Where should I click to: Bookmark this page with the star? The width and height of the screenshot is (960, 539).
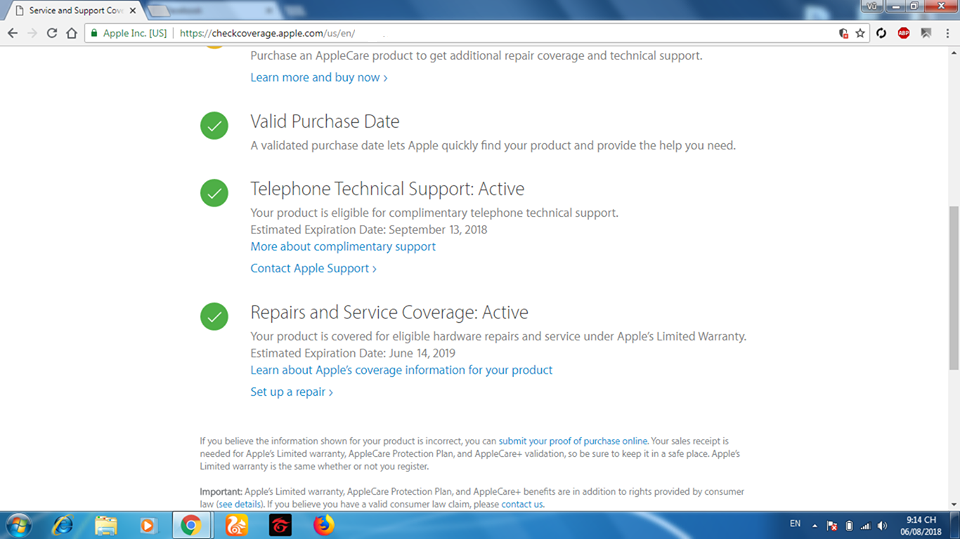[x=860, y=33]
